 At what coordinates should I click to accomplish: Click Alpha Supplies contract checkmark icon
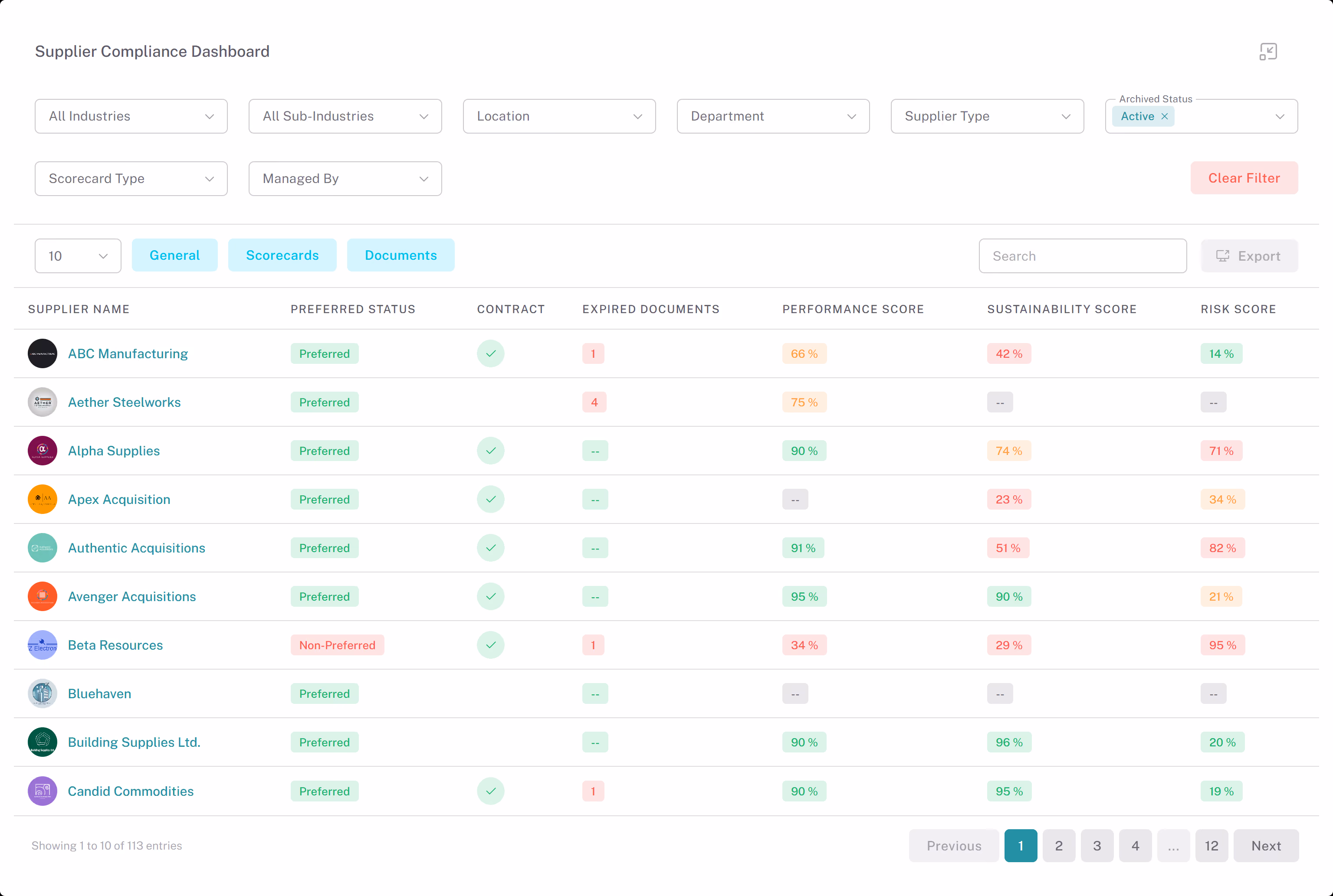click(x=490, y=451)
